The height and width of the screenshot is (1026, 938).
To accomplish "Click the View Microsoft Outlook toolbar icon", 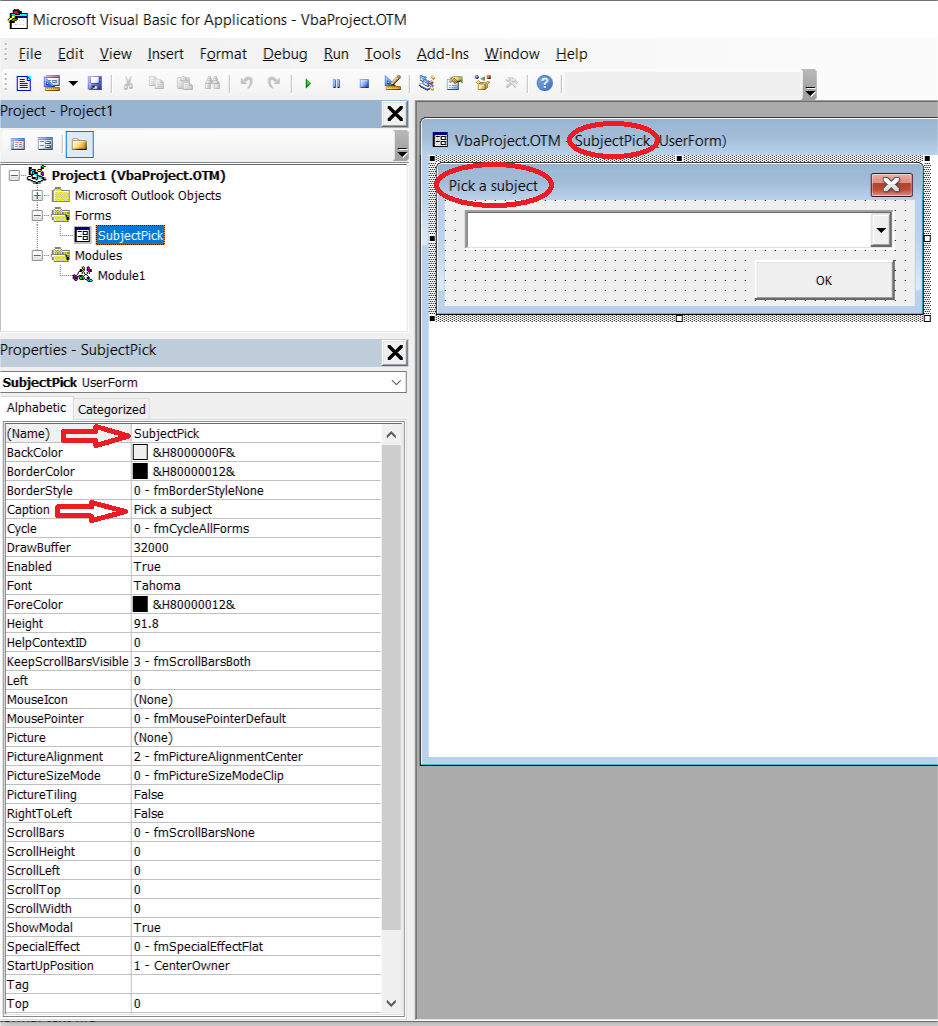I will [24, 83].
